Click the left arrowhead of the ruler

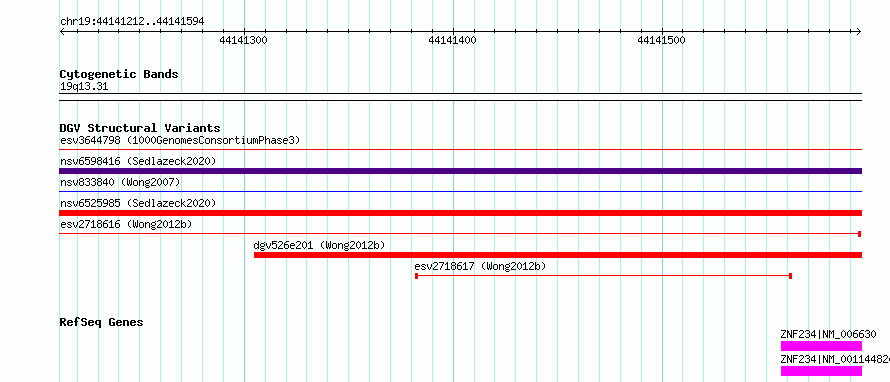click(x=62, y=31)
